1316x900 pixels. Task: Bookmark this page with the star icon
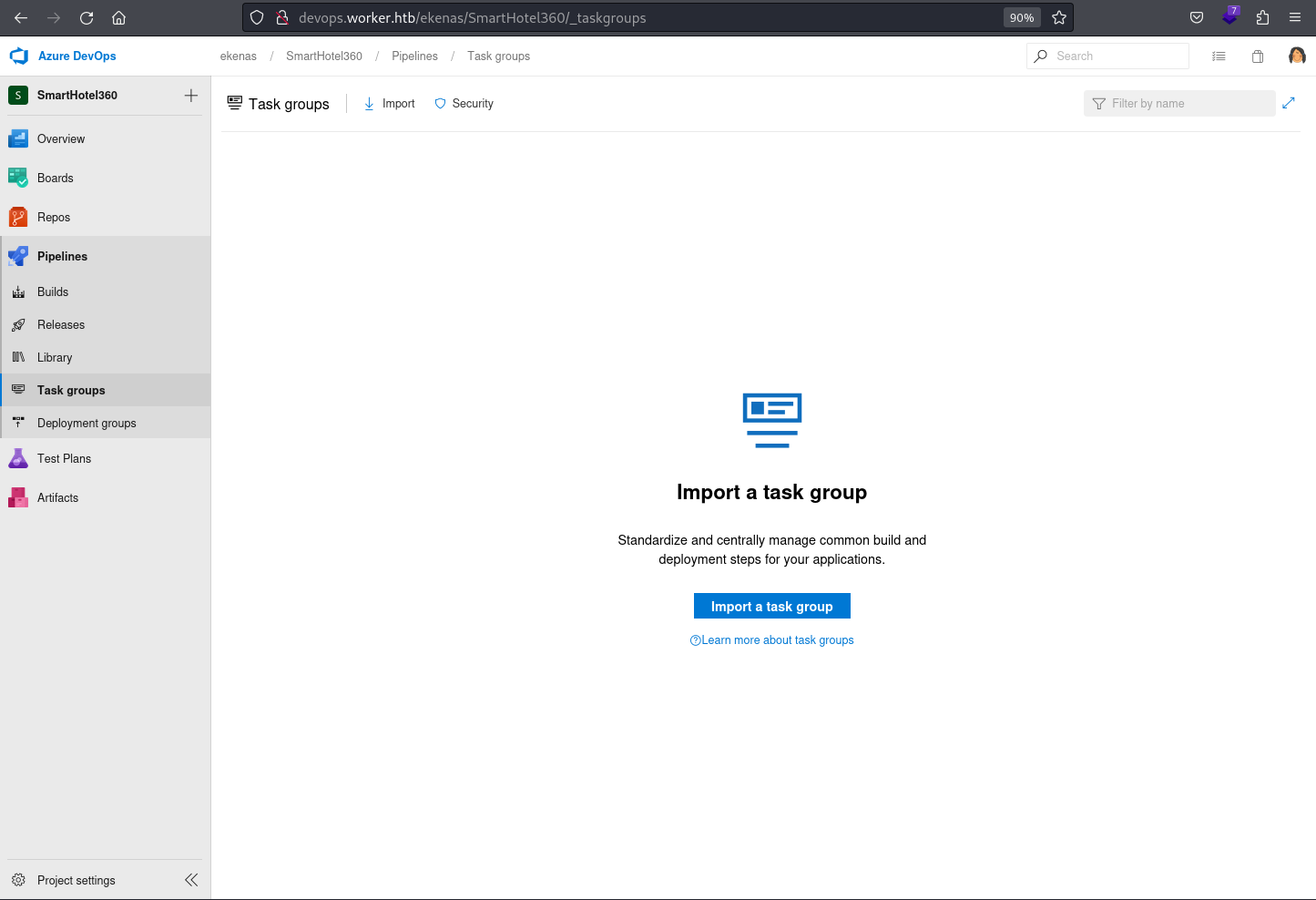(1059, 17)
